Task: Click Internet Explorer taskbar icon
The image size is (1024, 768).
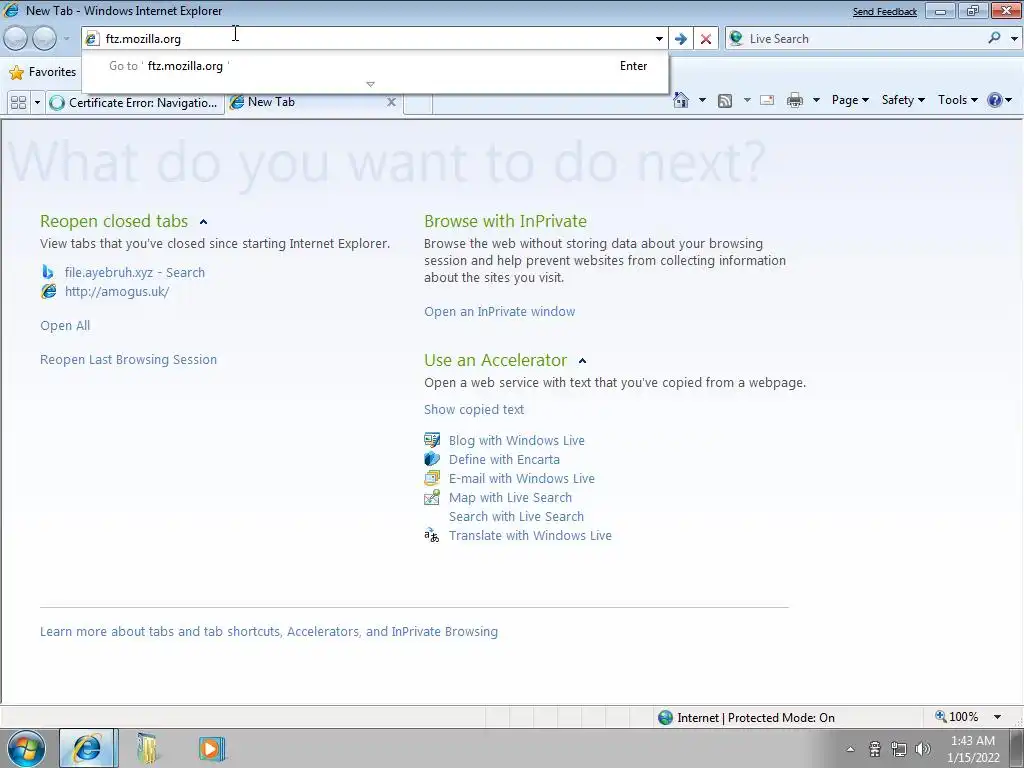Action: (88, 748)
